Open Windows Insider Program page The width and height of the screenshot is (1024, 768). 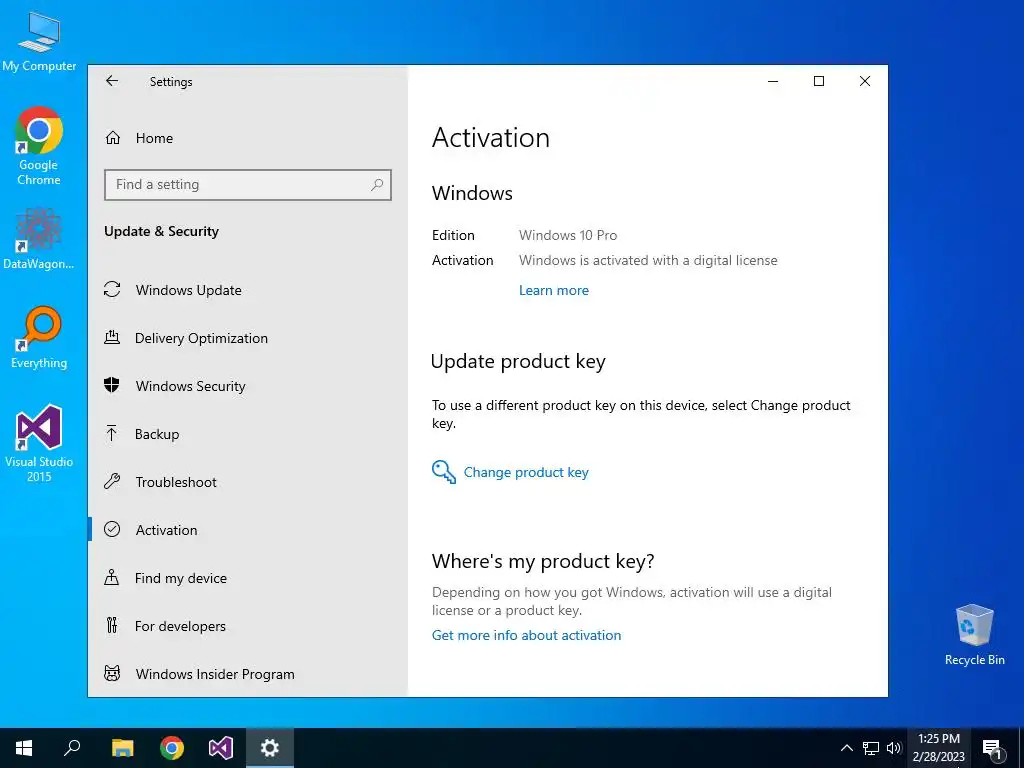(x=248, y=674)
